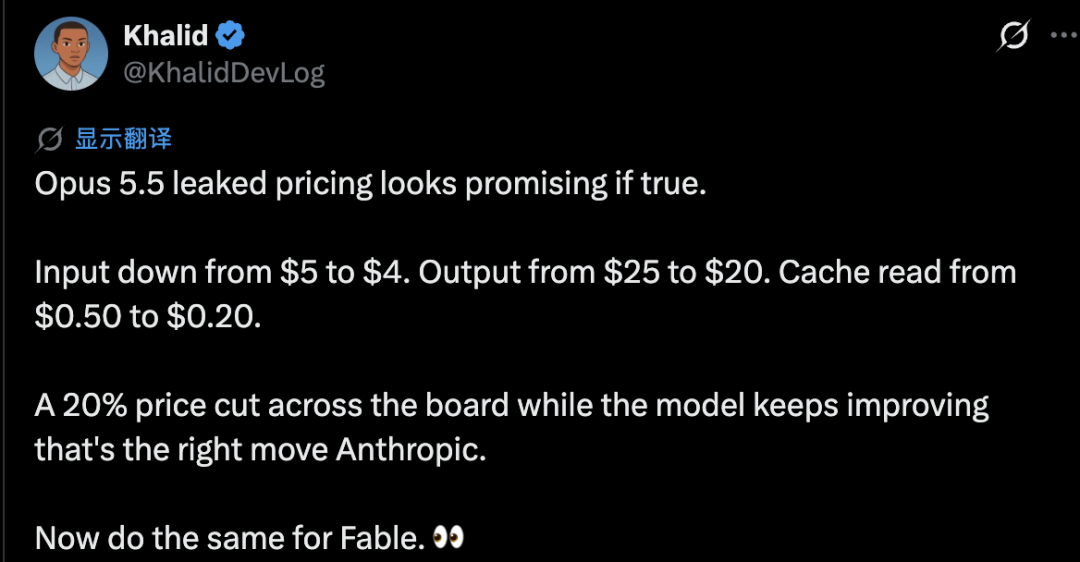Open Khalid's profile avatar picture
Image resolution: width=1080 pixels, height=562 pixels.
click(x=72, y=54)
